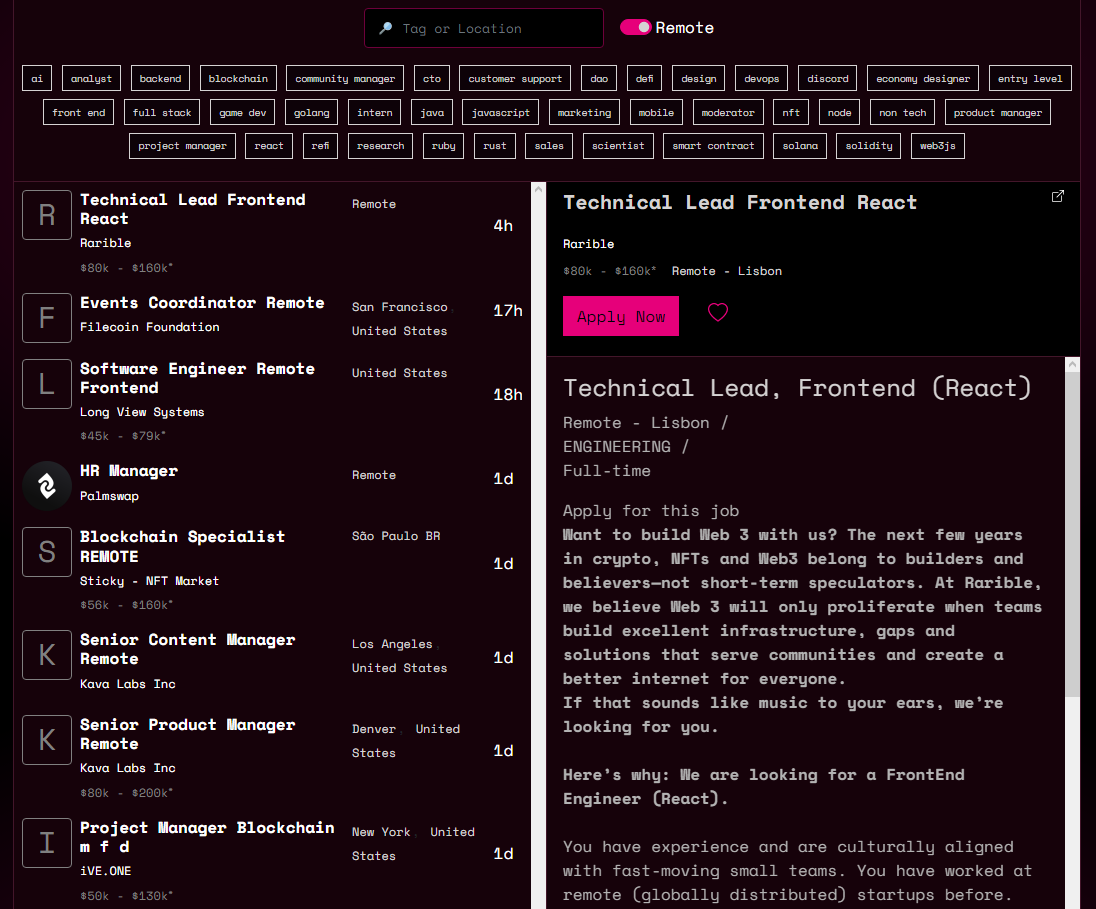Select the blockchain tag
Viewport: 1096px width, 909px height.
pos(238,78)
